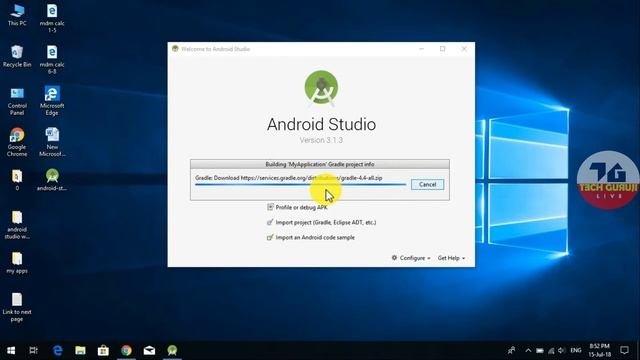Image resolution: width=640 pixels, height=360 pixels.
Task: Open network status tray icon
Action: [x=551, y=351]
